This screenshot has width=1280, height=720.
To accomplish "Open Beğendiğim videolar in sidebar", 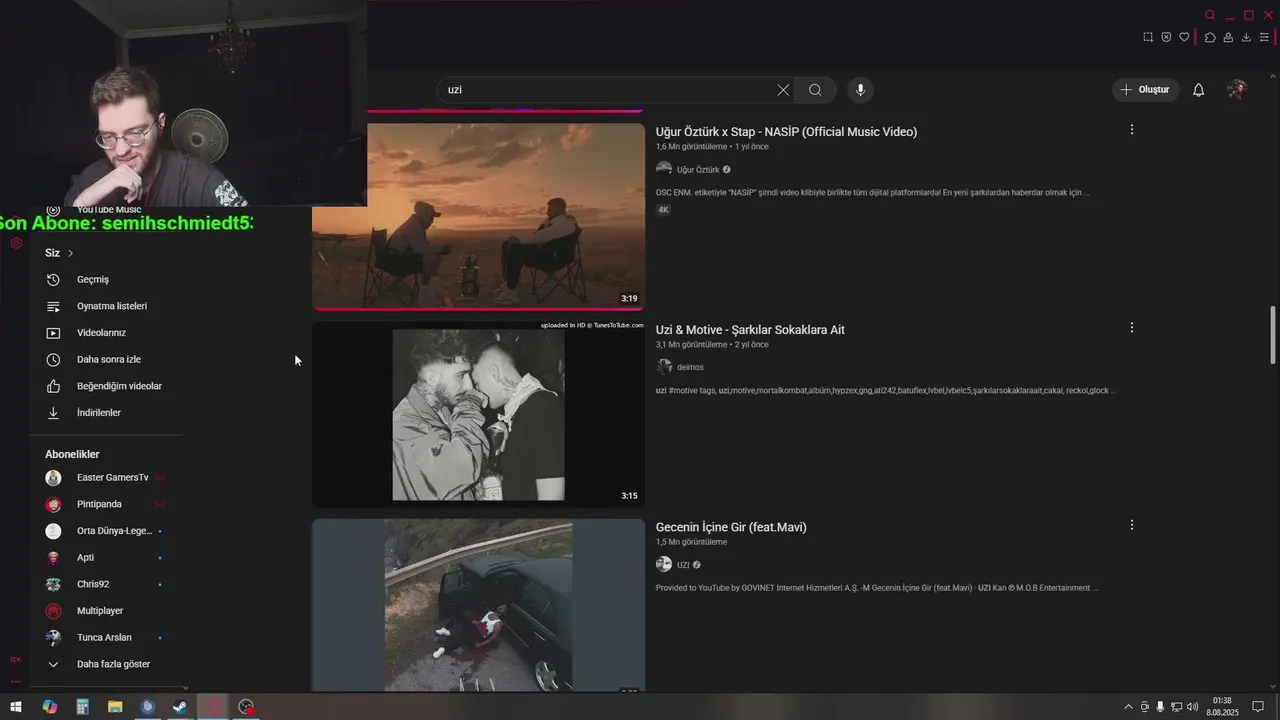I will (x=105, y=386).
